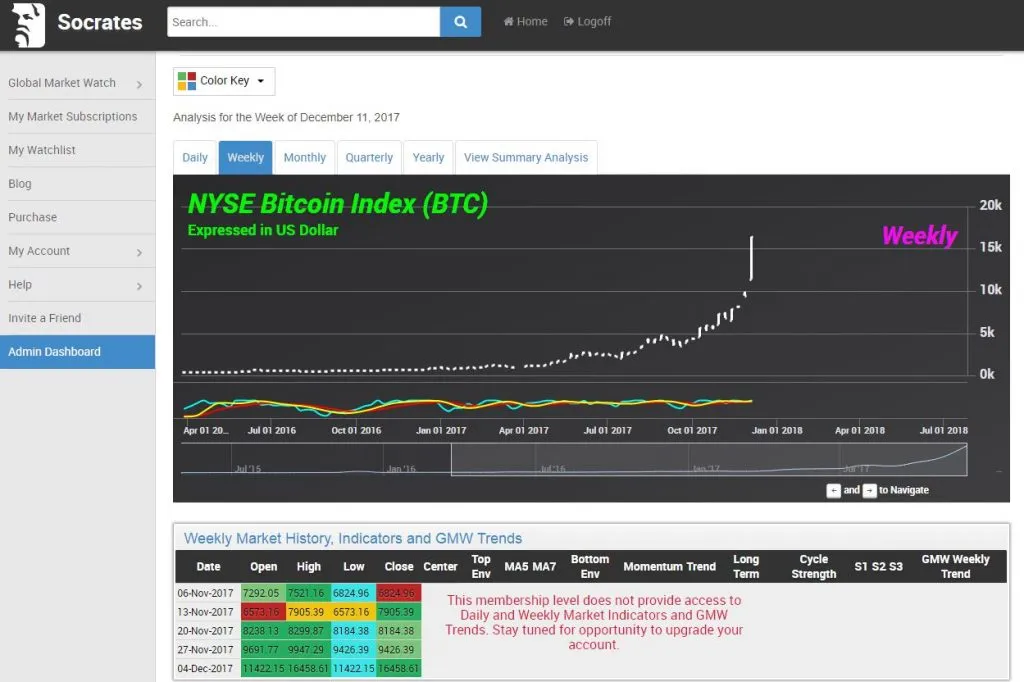Viewport: 1024px width, 682px height.
Task: Open the View Summary Analysis tab
Action: tap(526, 158)
